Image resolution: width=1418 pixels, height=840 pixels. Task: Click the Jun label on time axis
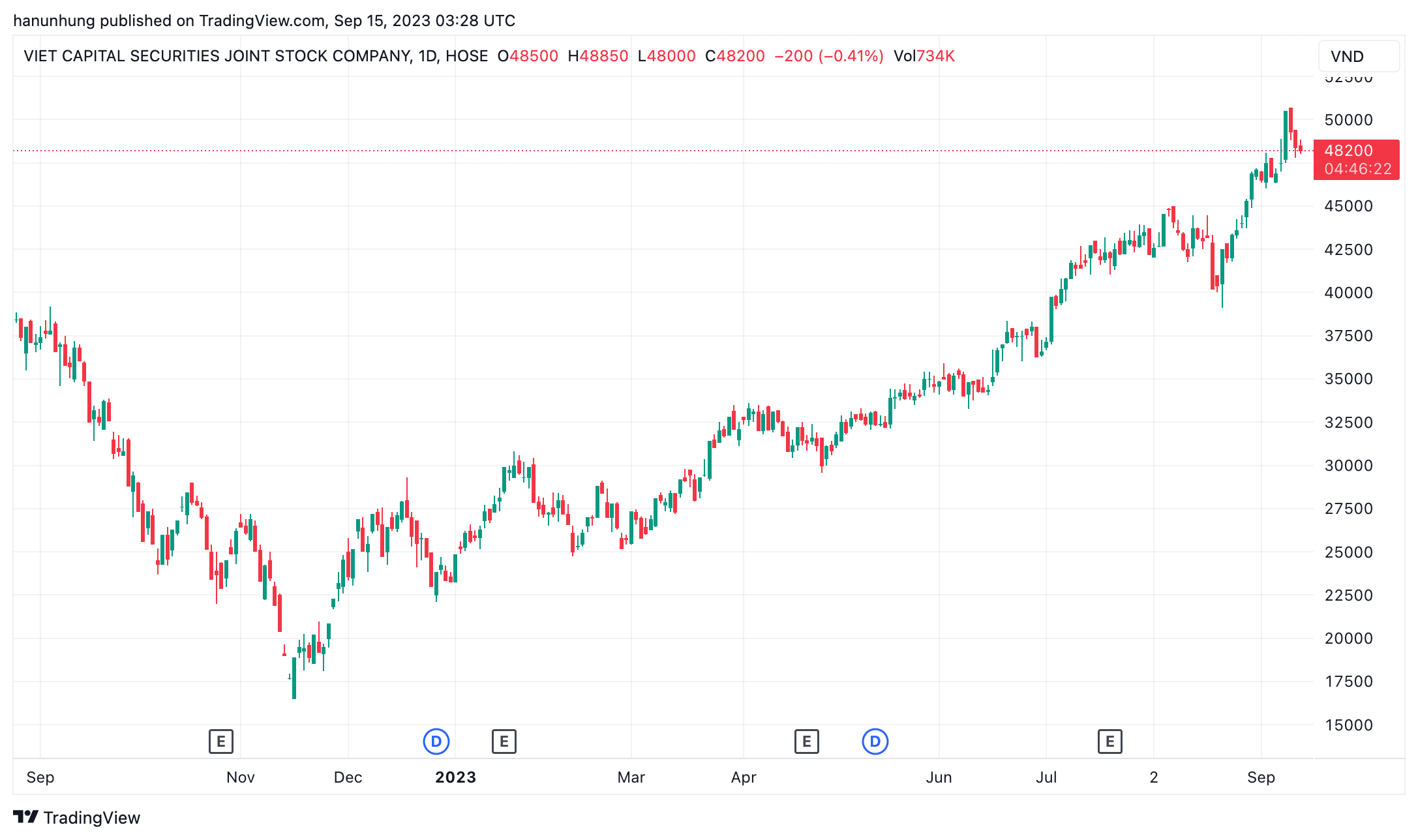[x=939, y=777]
